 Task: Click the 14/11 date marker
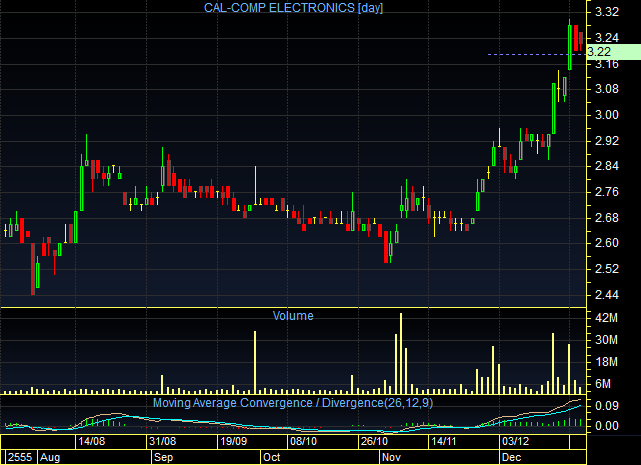[444, 441]
